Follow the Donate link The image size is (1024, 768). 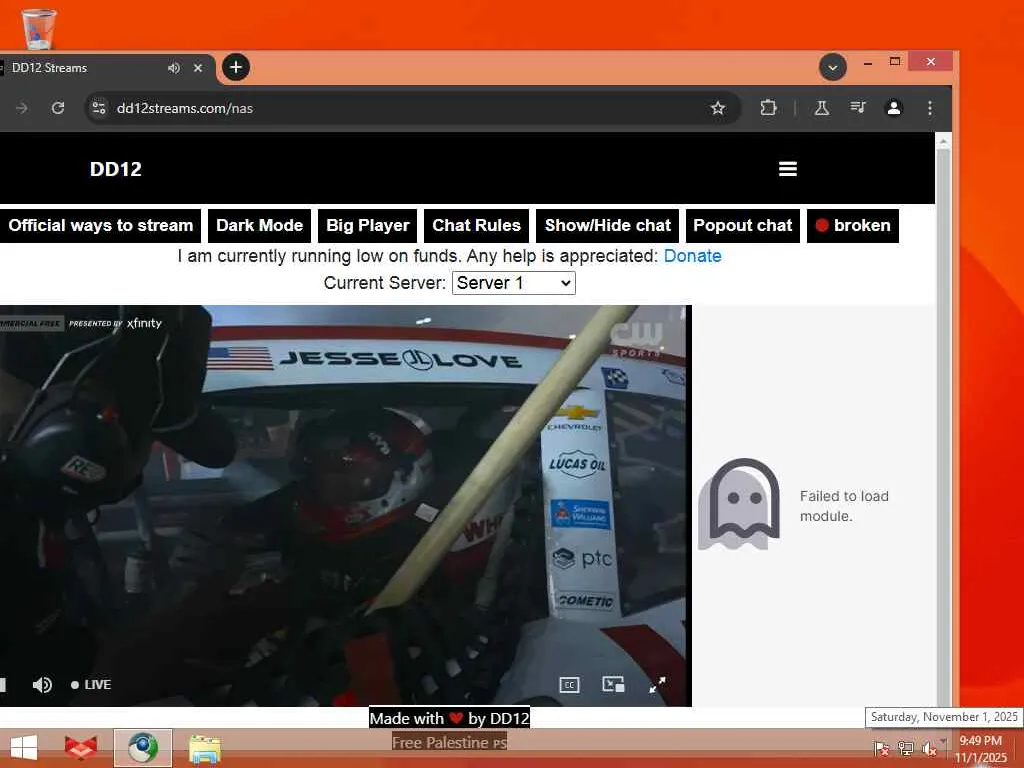(x=692, y=256)
